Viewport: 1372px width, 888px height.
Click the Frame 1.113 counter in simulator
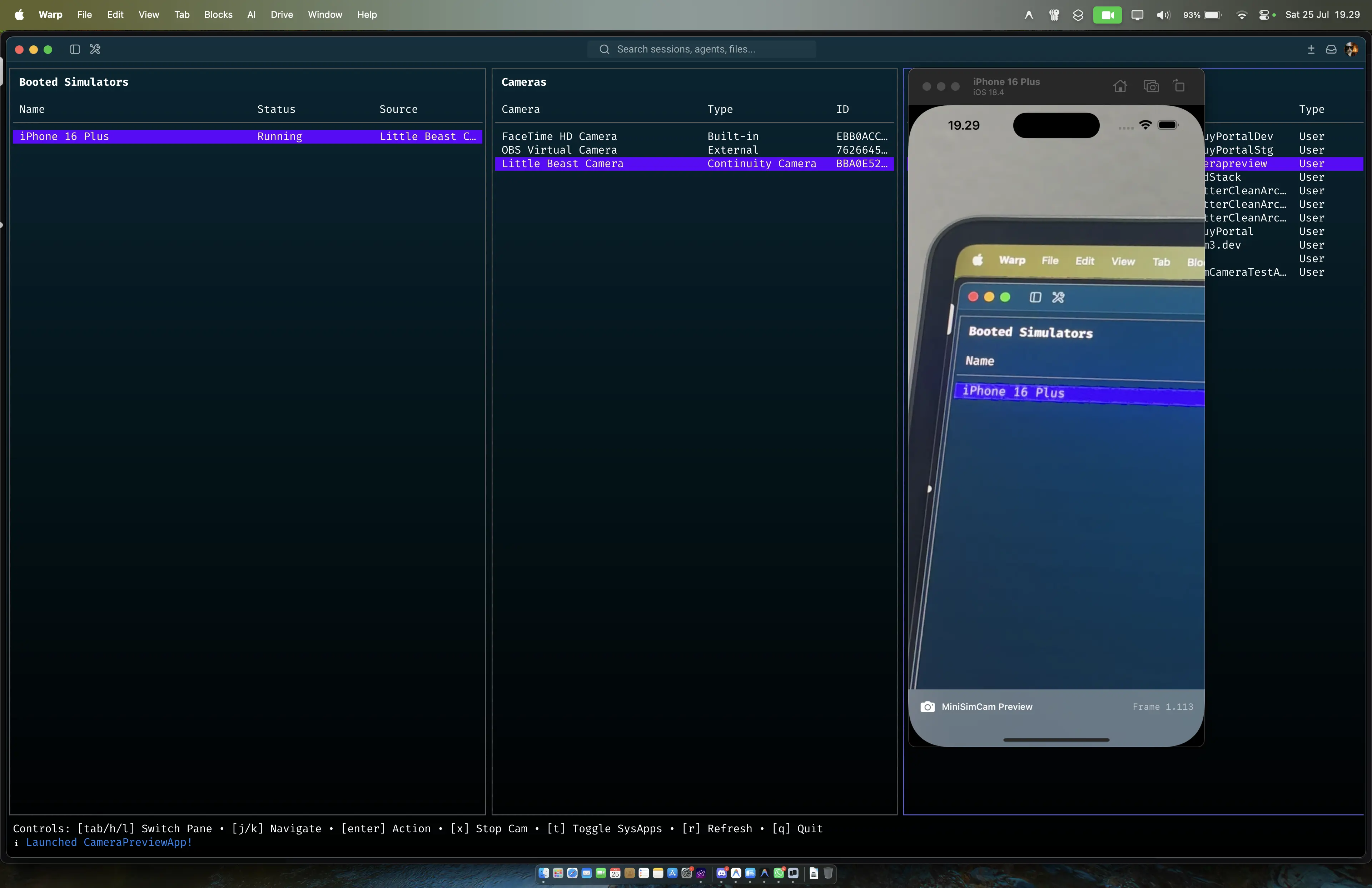(x=1163, y=707)
